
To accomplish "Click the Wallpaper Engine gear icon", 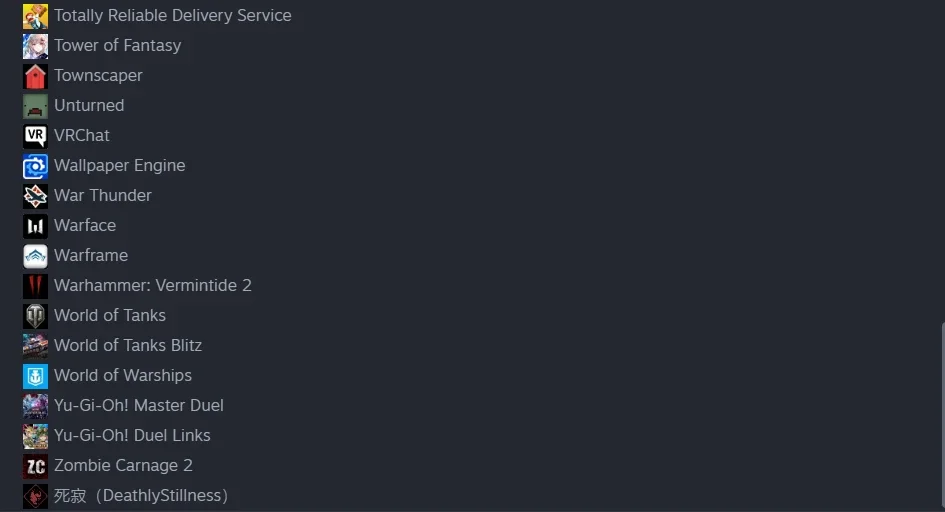I will pos(35,166).
